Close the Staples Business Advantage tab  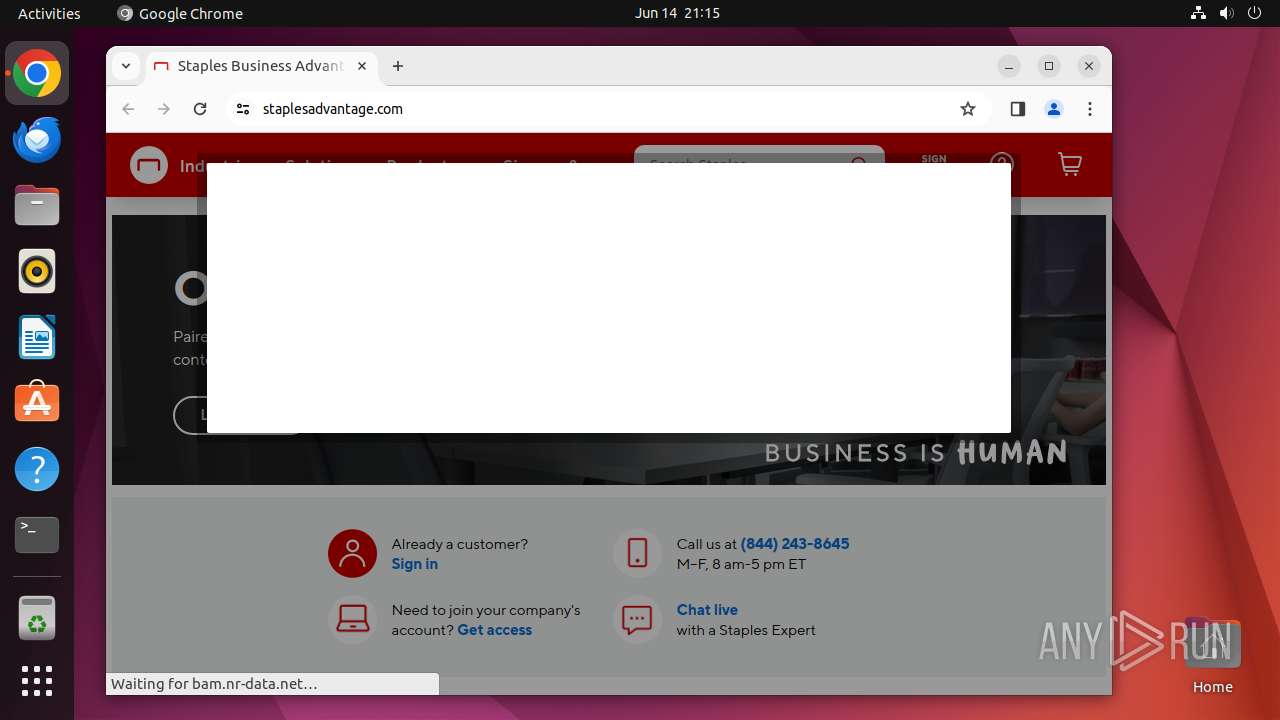click(362, 66)
